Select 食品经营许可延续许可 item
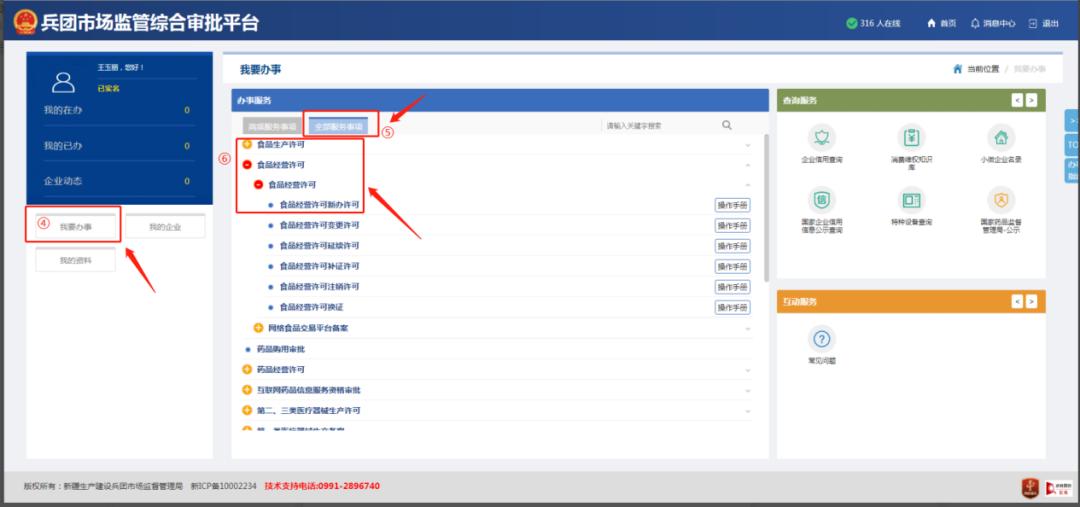Viewport: 1080px width, 507px height. coord(319,246)
